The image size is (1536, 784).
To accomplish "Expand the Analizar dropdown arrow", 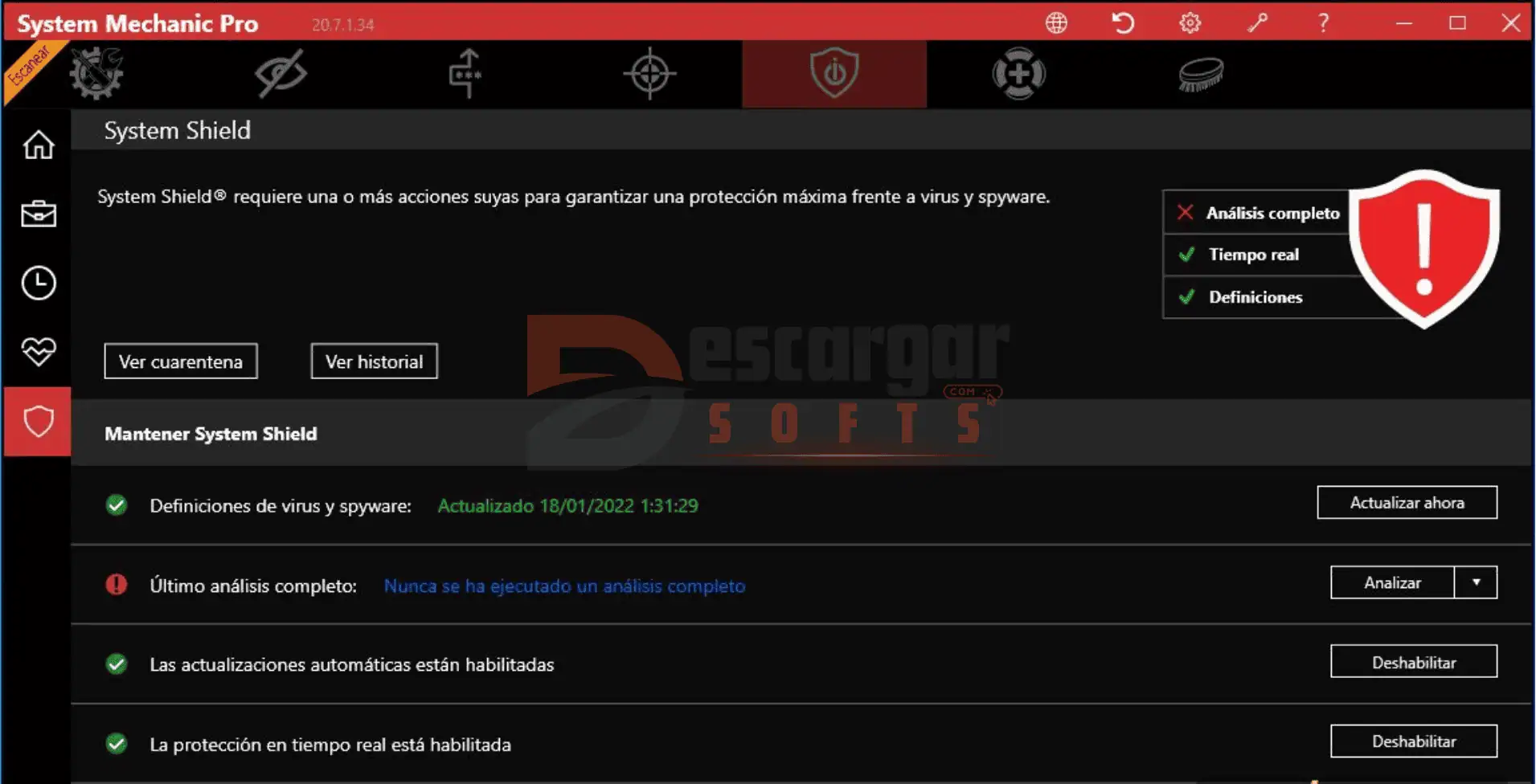I will (x=1476, y=582).
